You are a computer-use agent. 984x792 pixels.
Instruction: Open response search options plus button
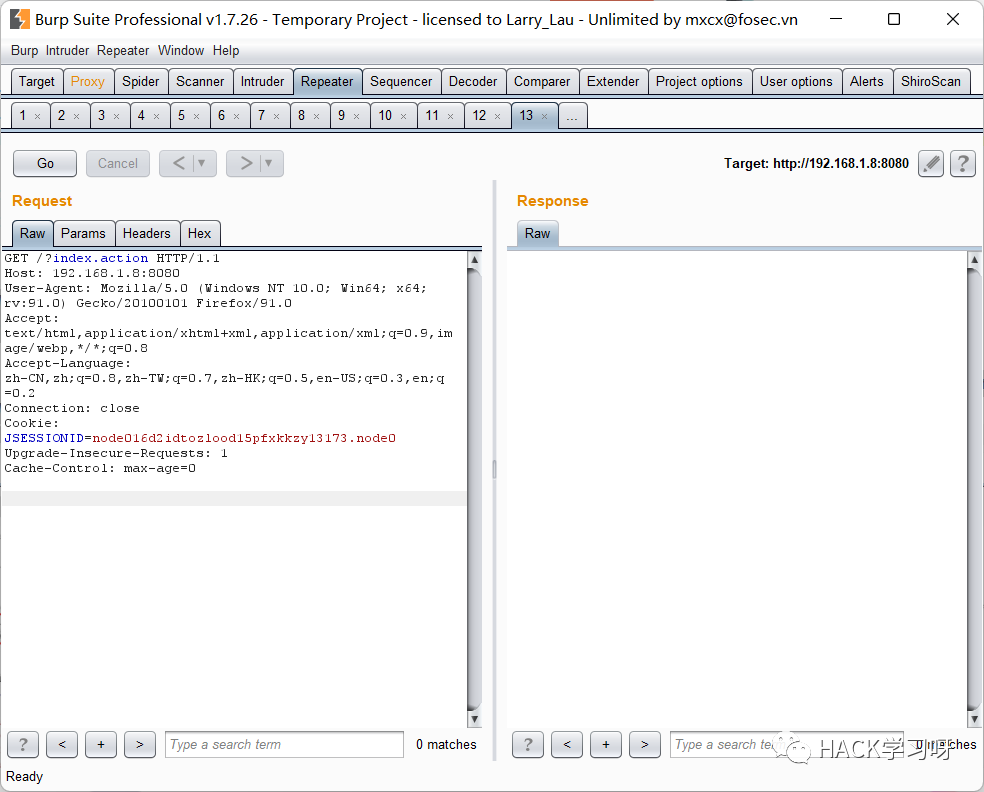point(606,744)
